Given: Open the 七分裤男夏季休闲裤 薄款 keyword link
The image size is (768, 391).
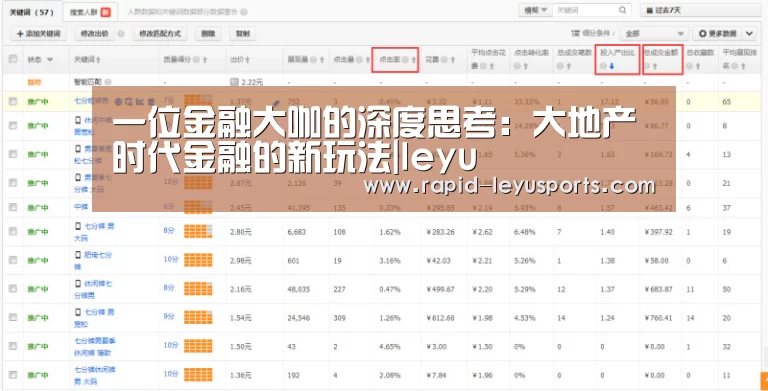Looking at the screenshot, I should [x=95, y=346].
